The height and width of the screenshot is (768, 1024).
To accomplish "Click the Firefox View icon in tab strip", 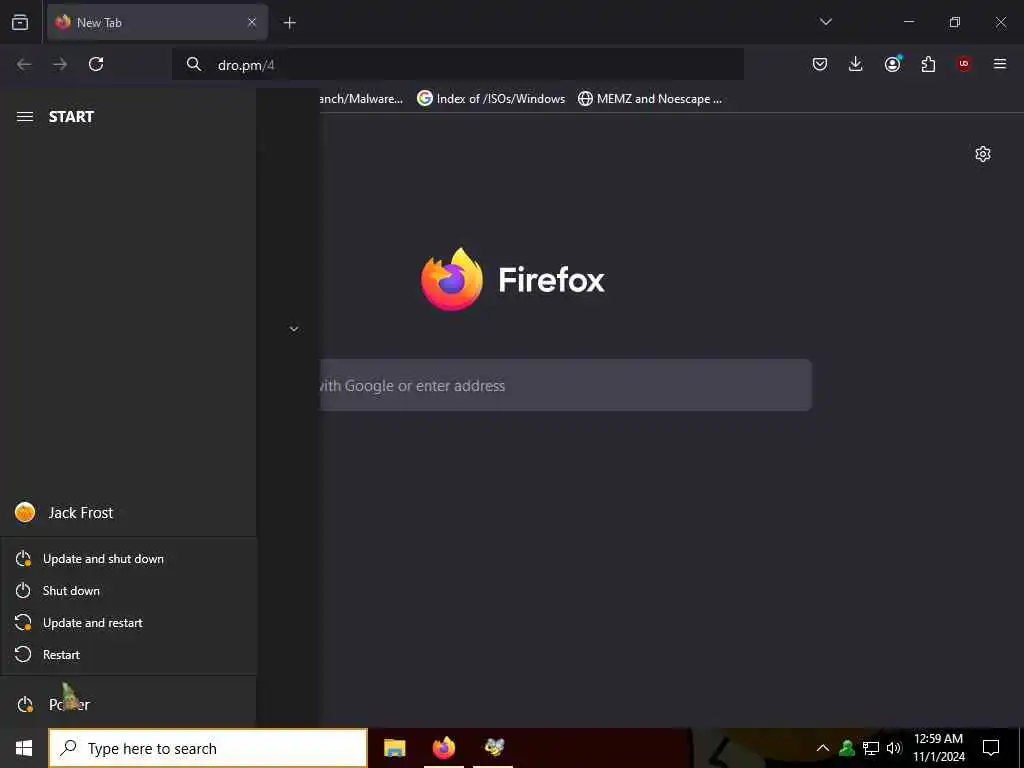I will pyautogui.click(x=20, y=22).
